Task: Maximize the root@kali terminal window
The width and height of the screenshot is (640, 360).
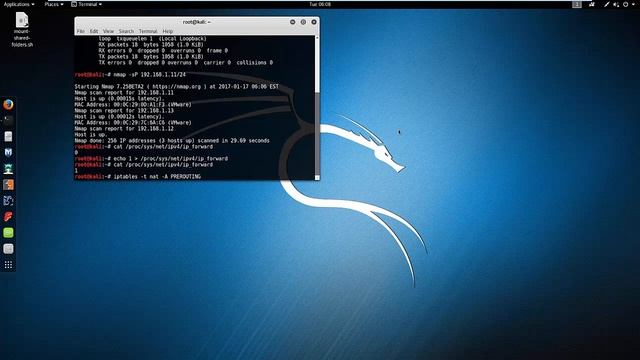Action: coord(303,22)
